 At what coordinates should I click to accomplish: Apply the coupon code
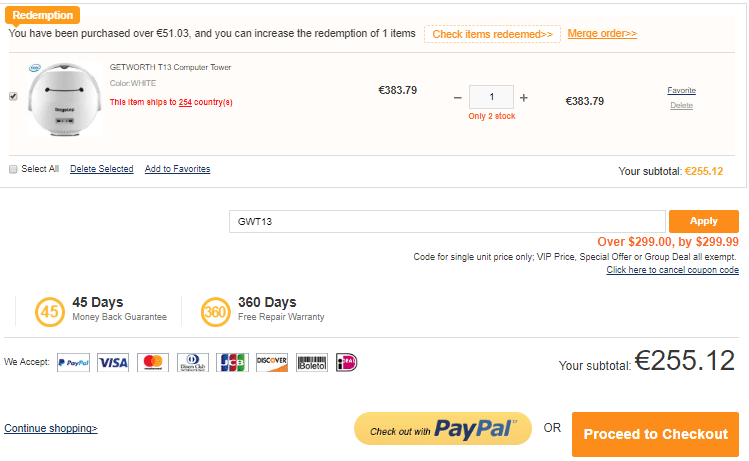[x=703, y=221]
